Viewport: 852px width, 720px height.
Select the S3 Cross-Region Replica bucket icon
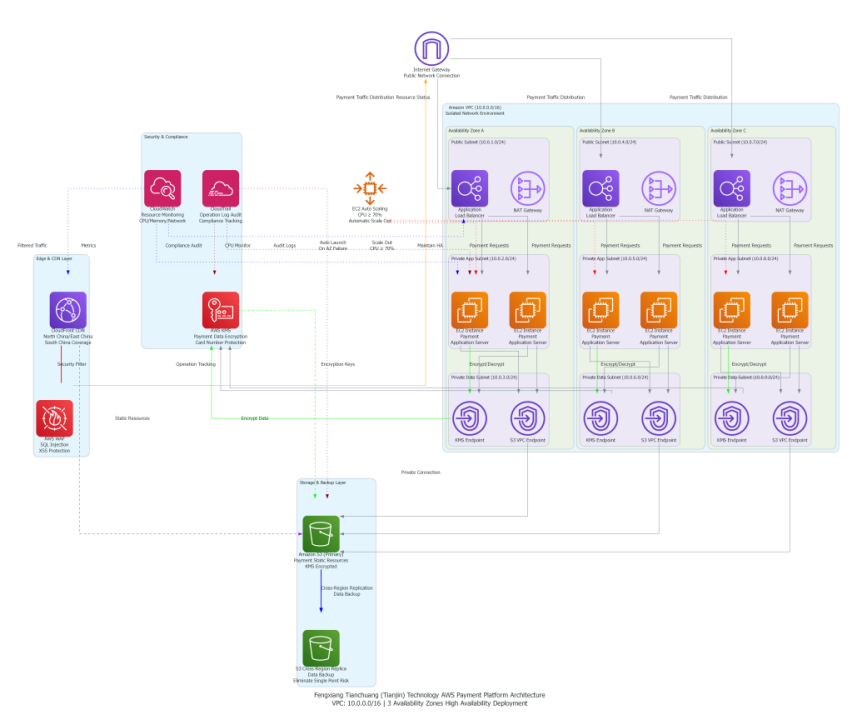click(321, 647)
